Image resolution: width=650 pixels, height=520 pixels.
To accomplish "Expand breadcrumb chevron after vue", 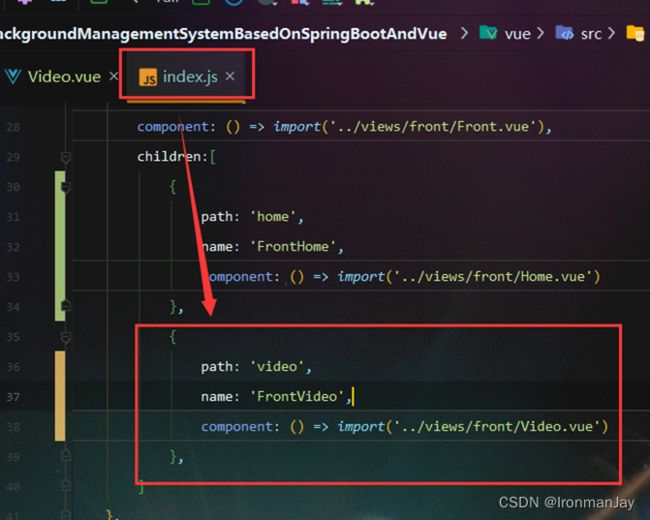I will click(540, 33).
